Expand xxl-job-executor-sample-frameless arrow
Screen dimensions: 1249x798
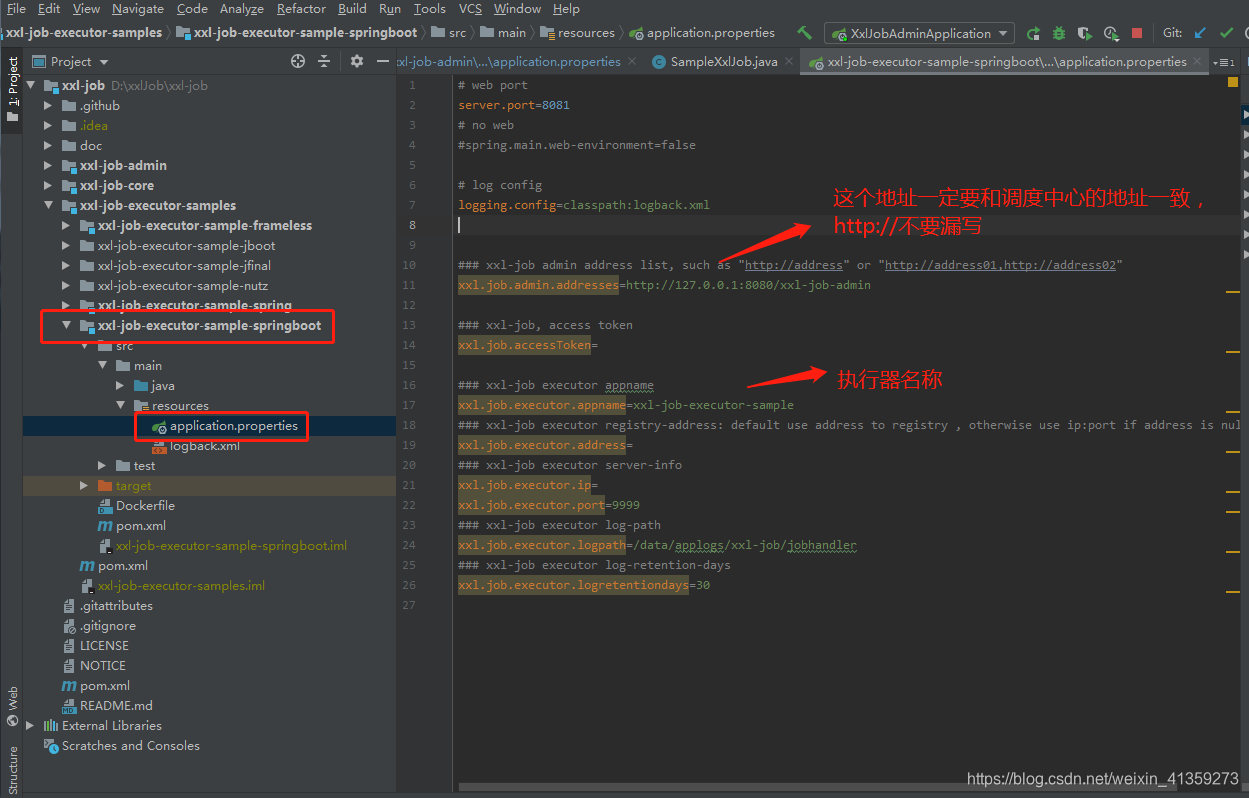(66, 225)
